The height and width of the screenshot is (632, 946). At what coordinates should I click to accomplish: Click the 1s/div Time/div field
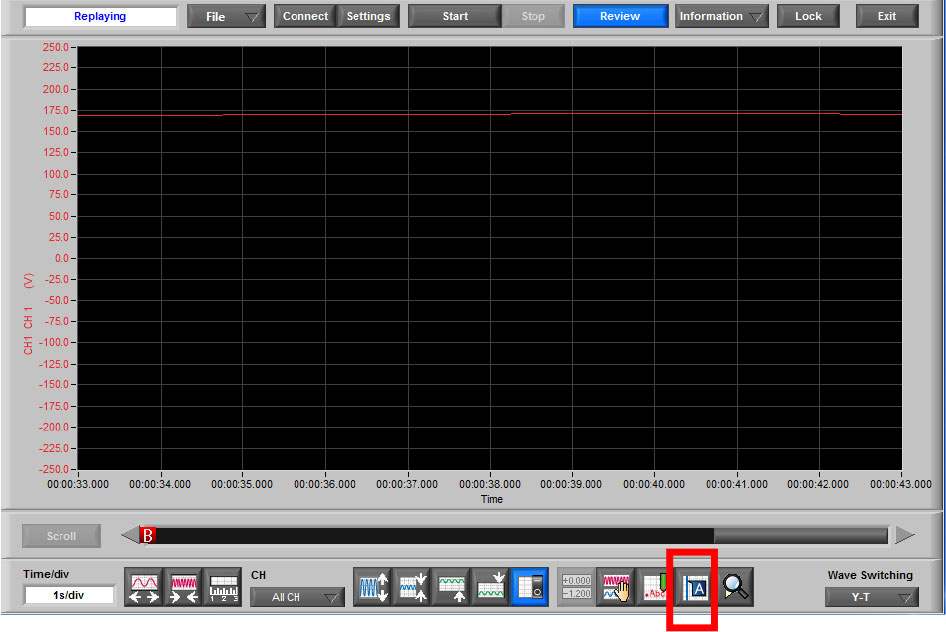coord(69,595)
